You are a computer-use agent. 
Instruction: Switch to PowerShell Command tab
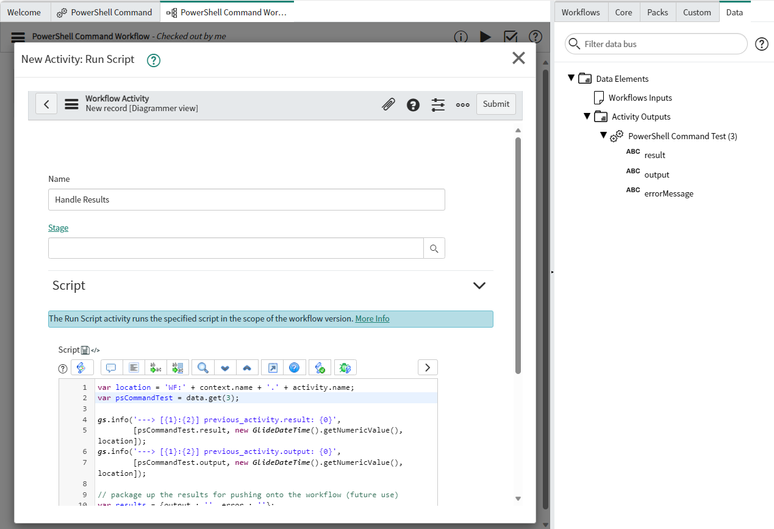click(105, 12)
